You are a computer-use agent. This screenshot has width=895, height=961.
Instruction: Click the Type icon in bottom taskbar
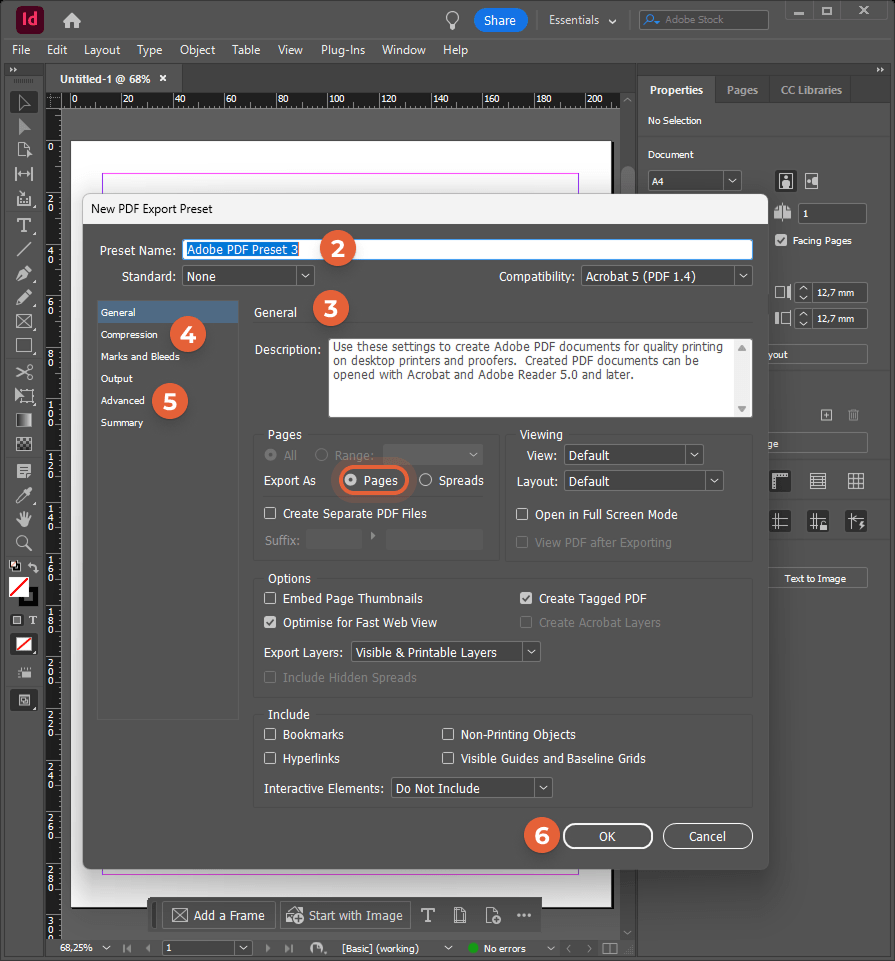tap(428, 915)
